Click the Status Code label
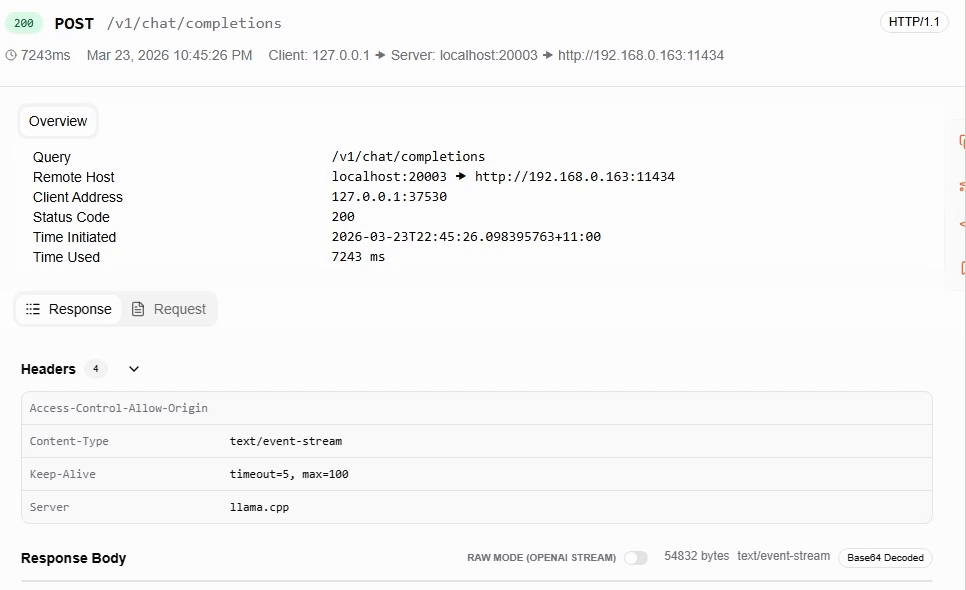This screenshot has height=590, width=966. (x=71, y=217)
